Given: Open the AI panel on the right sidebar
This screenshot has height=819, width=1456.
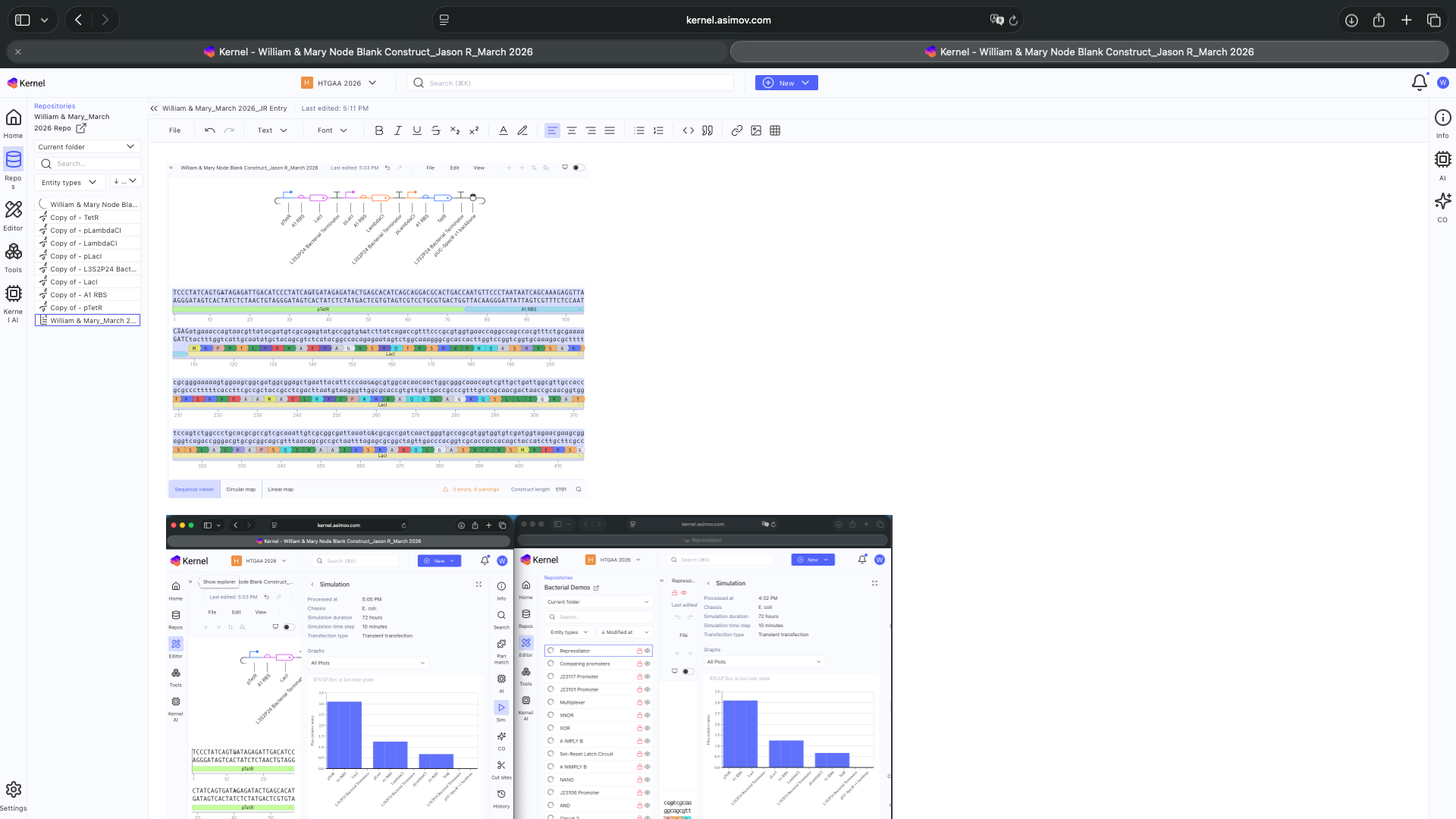Looking at the screenshot, I should pos(1442,166).
